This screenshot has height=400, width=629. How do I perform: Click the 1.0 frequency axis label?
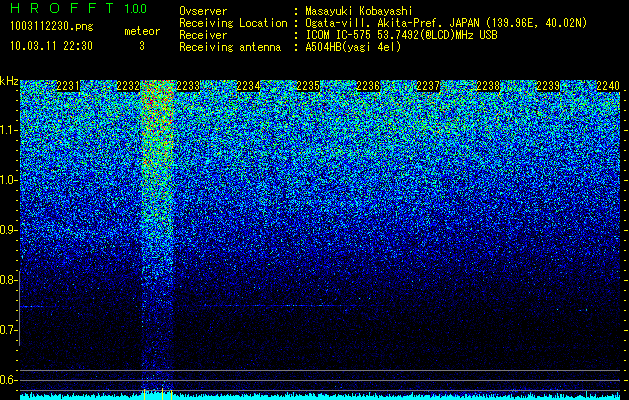9,180
